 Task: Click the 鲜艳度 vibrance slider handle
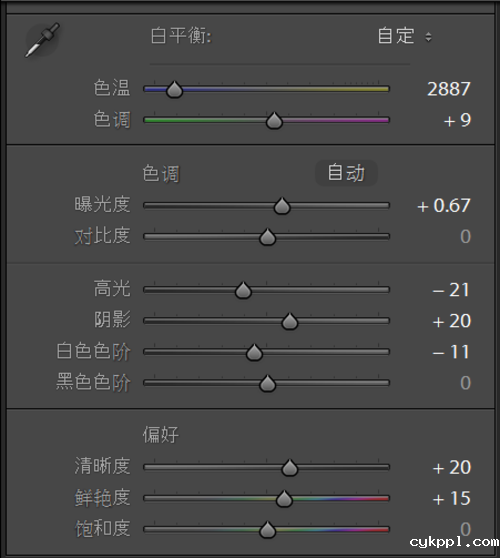284,498
